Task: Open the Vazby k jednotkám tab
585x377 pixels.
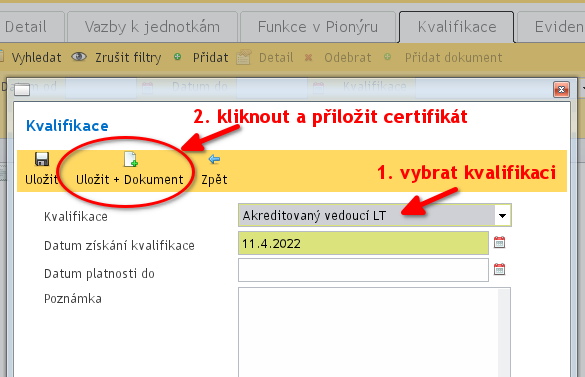Action: click(x=152, y=27)
